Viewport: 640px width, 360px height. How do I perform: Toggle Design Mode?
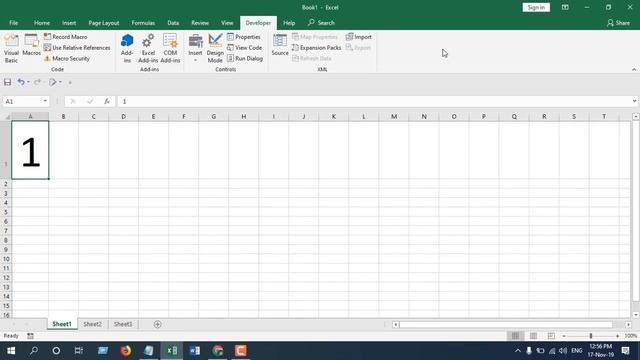point(215,49)
